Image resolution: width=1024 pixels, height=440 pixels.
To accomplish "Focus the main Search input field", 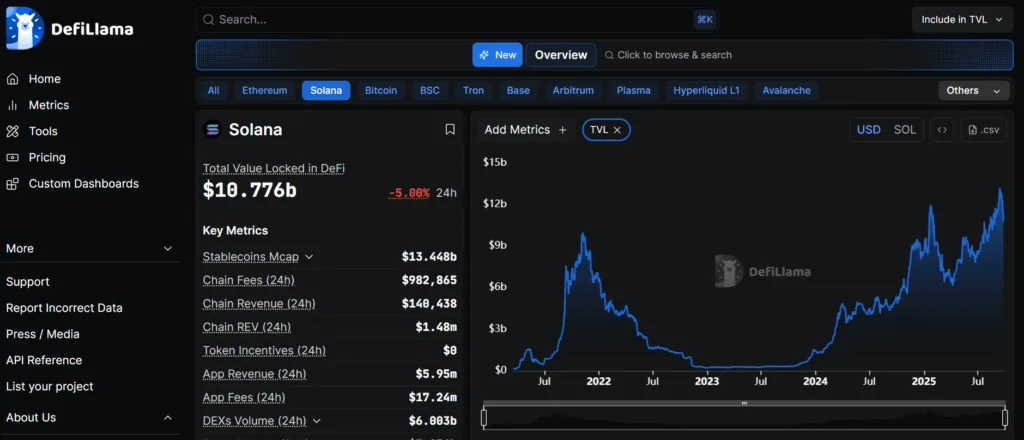I will pos(457,20).
